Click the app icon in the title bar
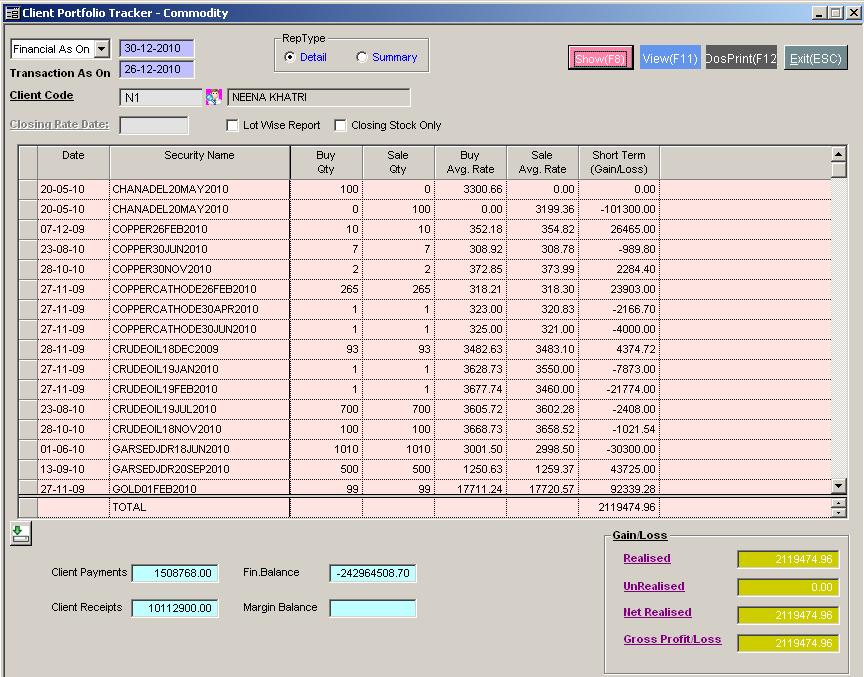 point(11,13)
